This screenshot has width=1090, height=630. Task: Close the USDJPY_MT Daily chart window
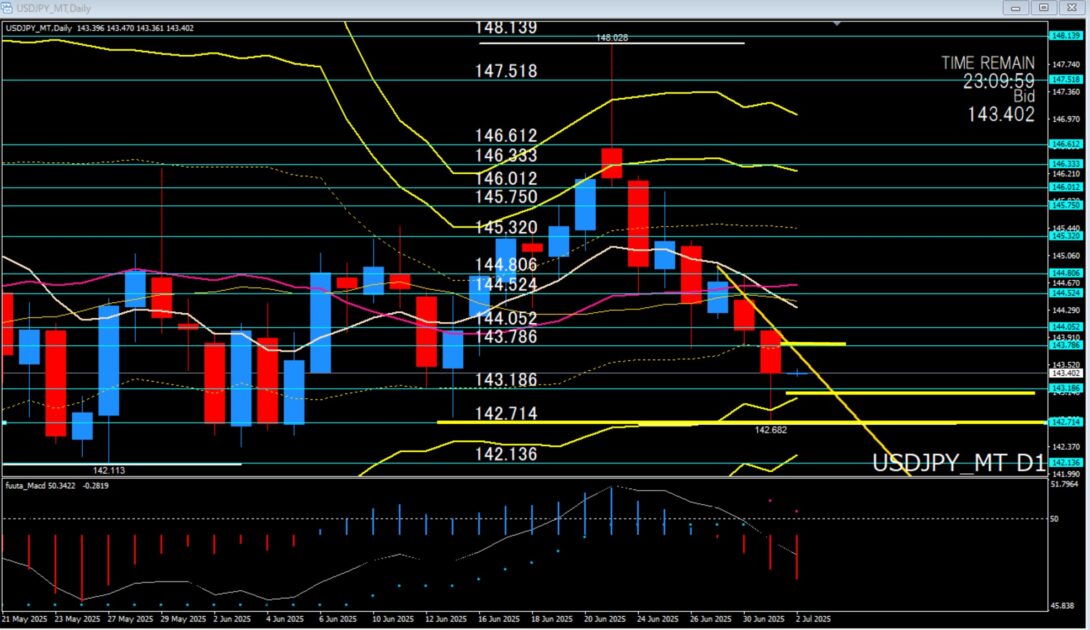[1070, 7]
